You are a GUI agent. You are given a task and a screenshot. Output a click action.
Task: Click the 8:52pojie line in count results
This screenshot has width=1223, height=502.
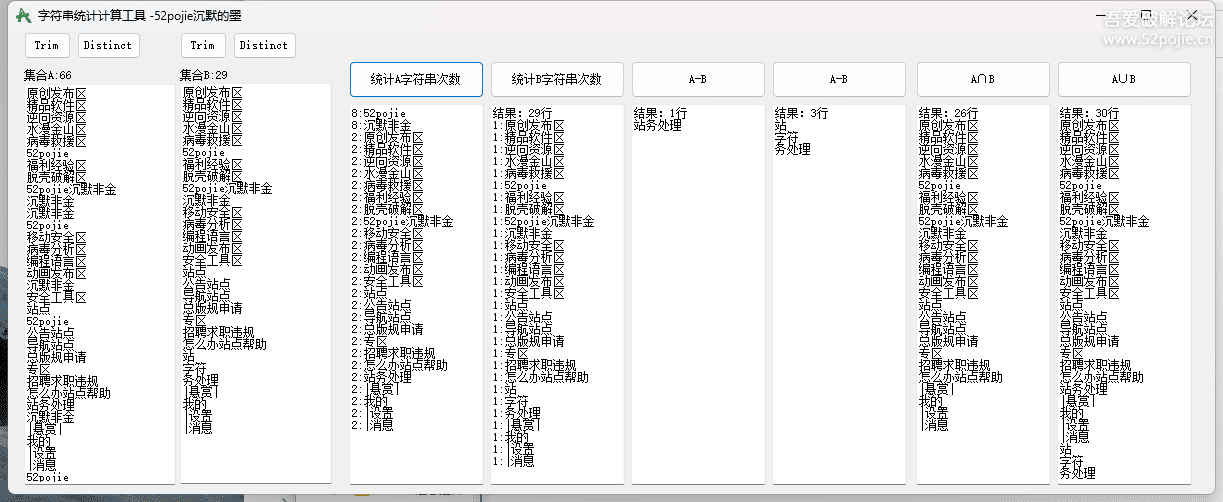tap(379, 114)
